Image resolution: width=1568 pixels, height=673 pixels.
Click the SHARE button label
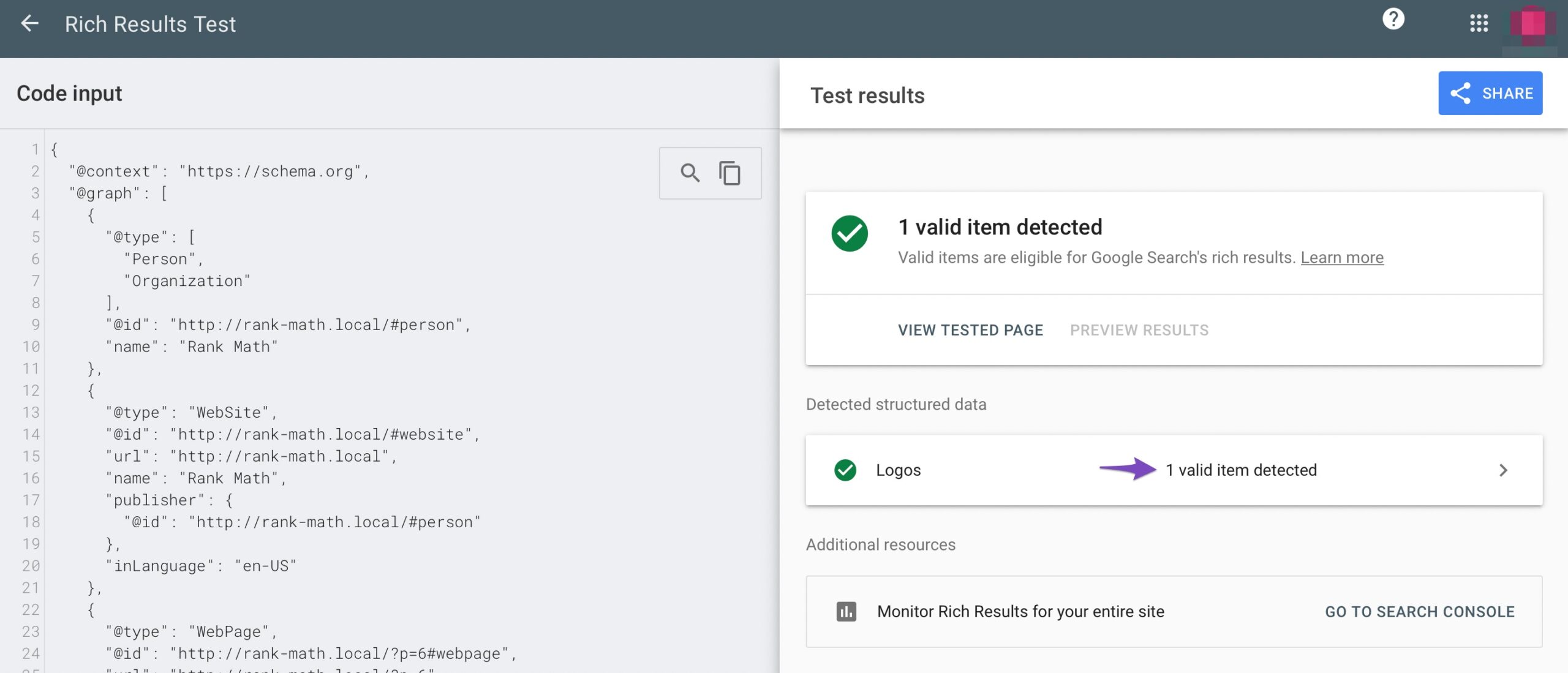click(x=1507, y=93)
